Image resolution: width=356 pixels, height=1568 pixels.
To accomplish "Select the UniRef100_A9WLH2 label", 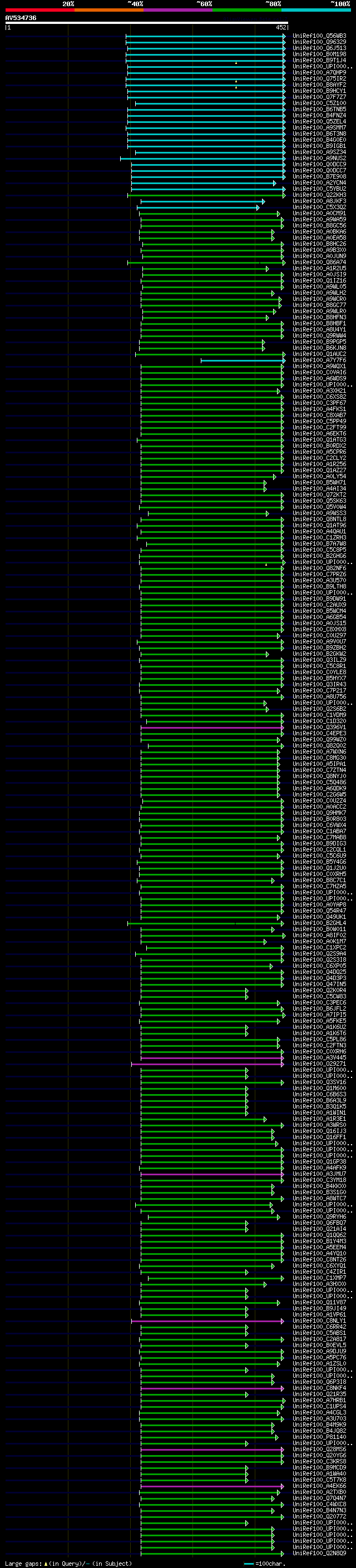I will point(319,293).
